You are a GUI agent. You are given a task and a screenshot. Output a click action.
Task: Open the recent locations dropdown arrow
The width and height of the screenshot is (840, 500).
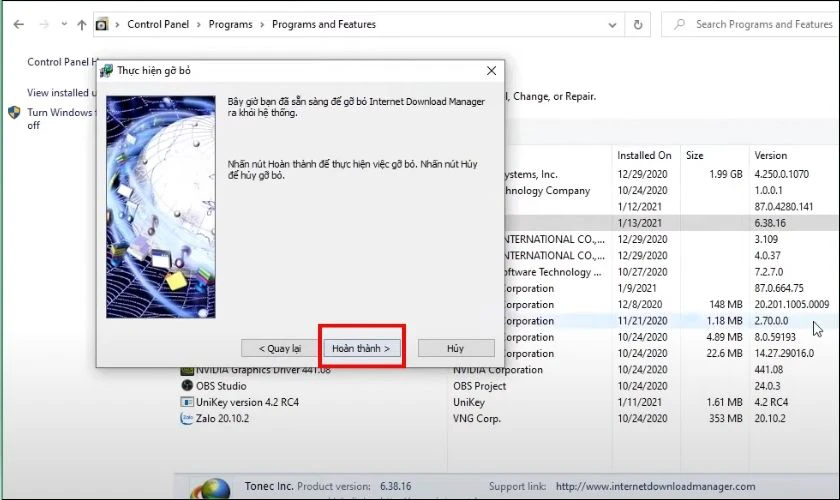tap(63, 24)
